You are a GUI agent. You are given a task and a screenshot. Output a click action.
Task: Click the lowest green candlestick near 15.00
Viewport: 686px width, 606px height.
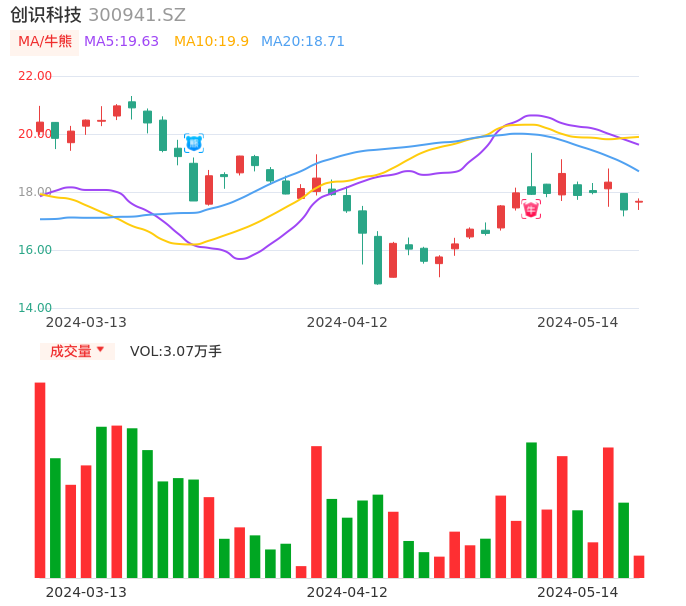(x=378, y=258)
